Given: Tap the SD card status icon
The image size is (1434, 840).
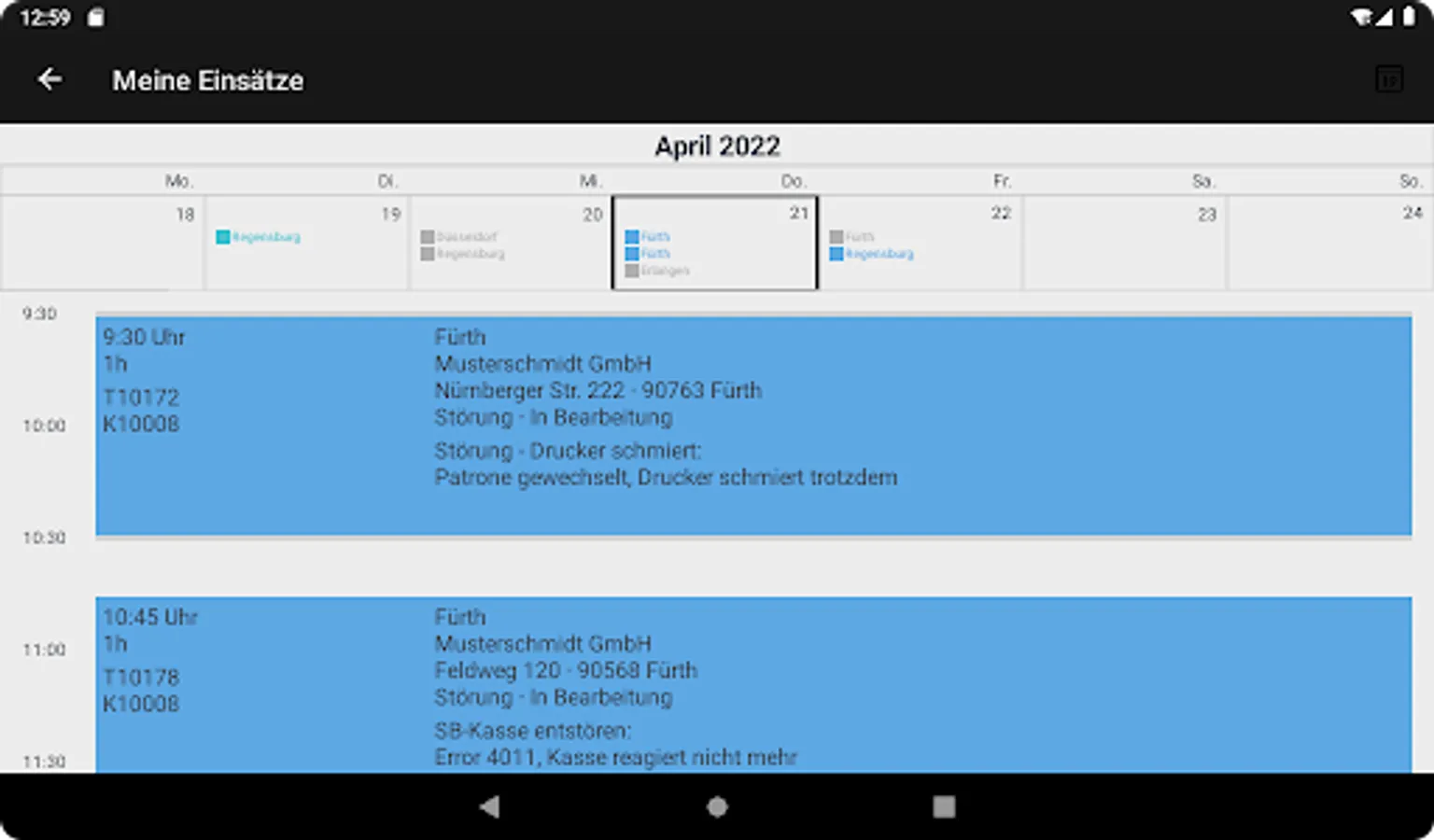Looking at the screenshot, I should click(96, 17).
